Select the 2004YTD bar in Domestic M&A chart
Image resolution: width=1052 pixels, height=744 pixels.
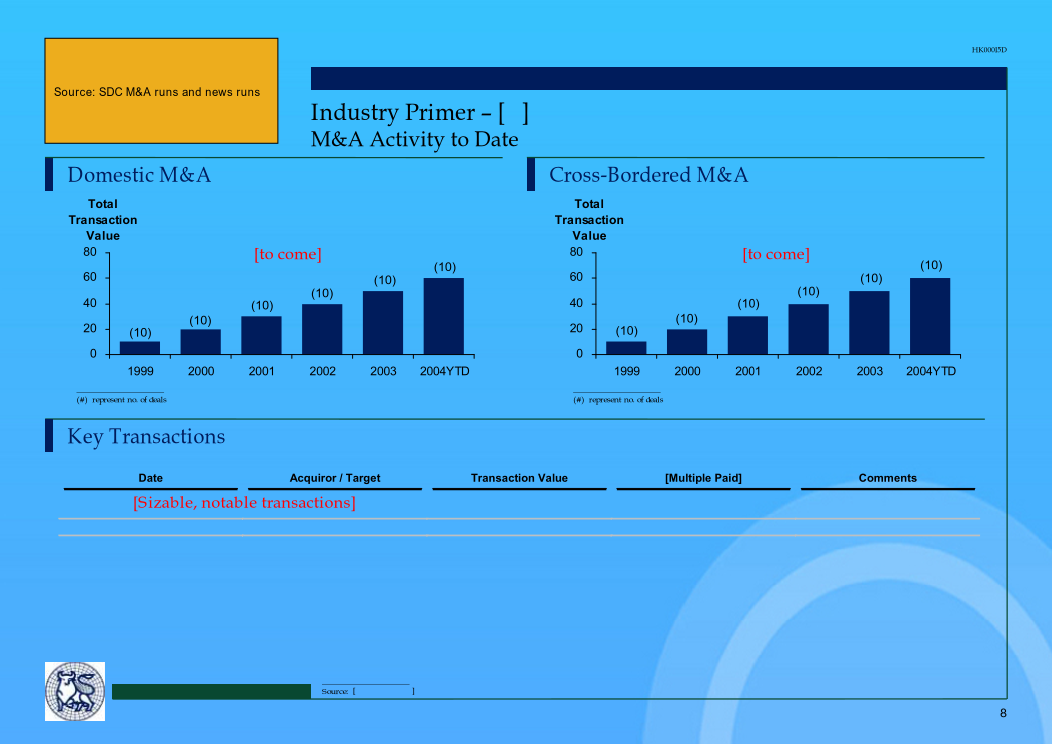[x=443, y=316]
